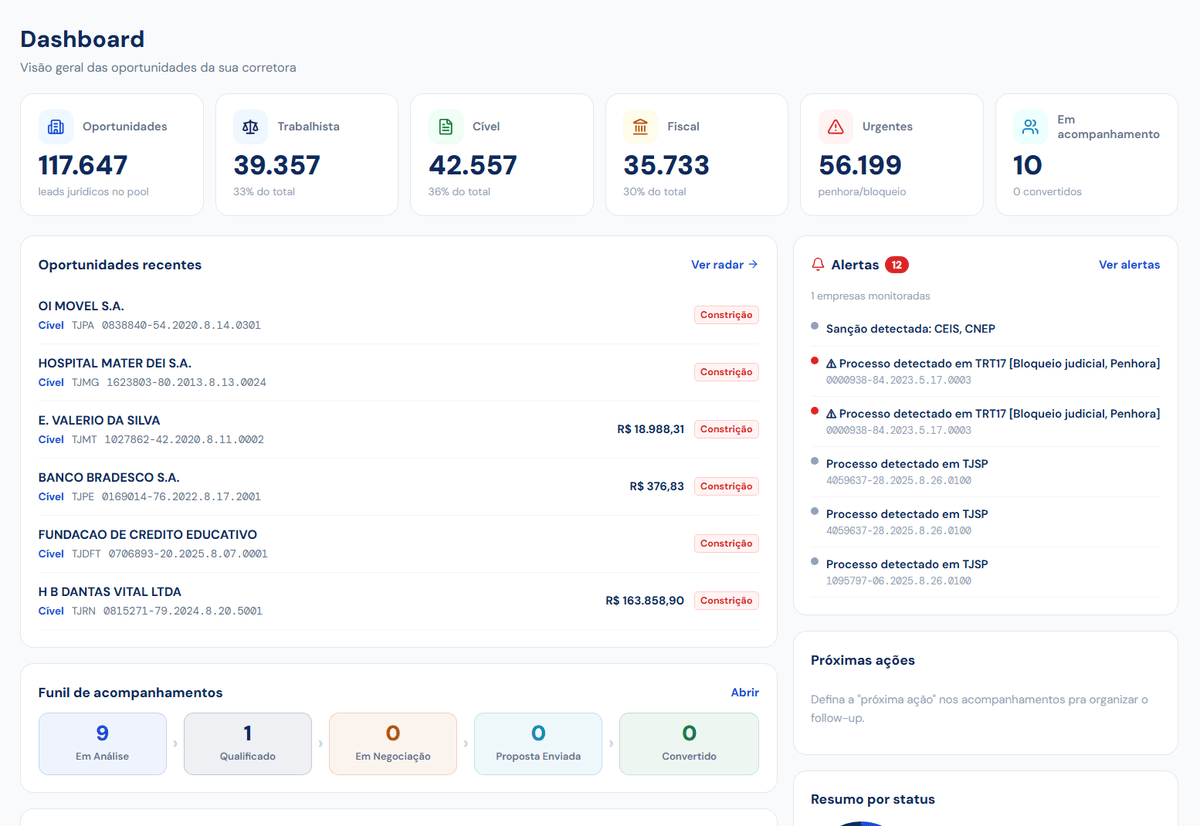Select the Em Análise funnel stage

pyautogui.click(x=103, y=744)
